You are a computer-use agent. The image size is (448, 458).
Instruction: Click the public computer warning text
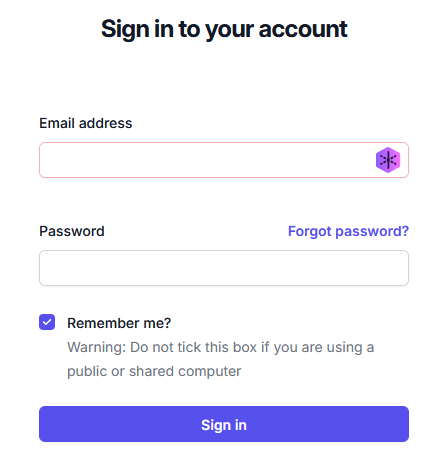[x=221, y=359]
